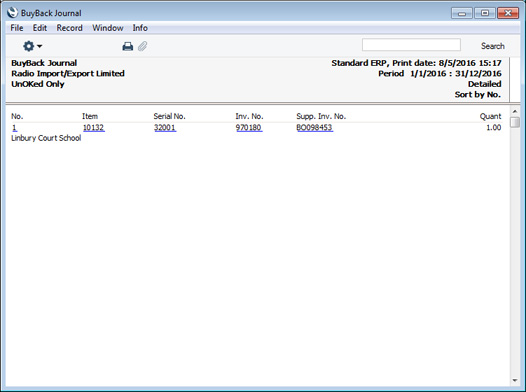
Task: Click the Sort by No. text
Action: click(x=478, y=95)
